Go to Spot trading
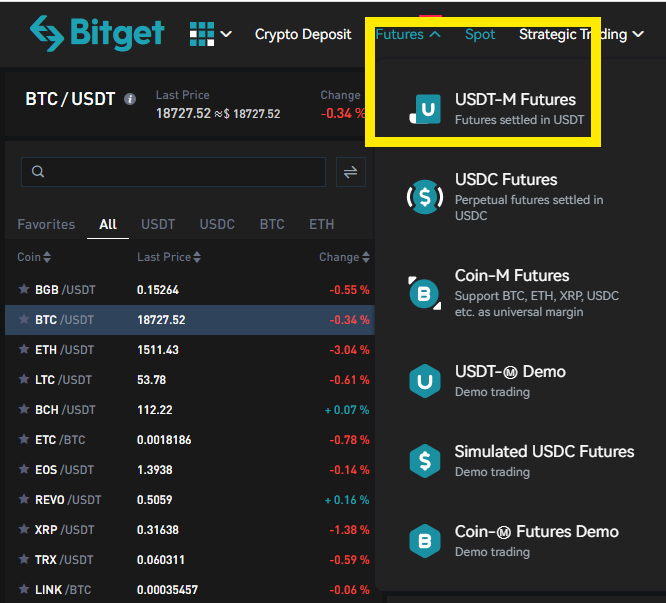 pyautogui.click(x=480, y=34)
